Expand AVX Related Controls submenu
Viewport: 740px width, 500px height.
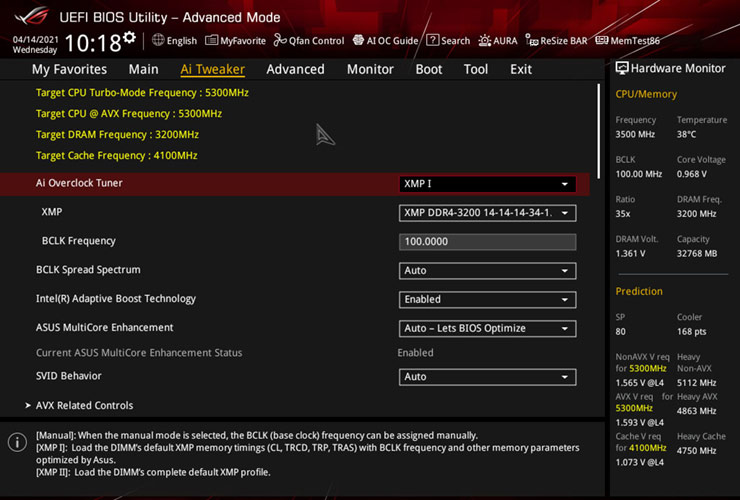(x=79, y=406)
